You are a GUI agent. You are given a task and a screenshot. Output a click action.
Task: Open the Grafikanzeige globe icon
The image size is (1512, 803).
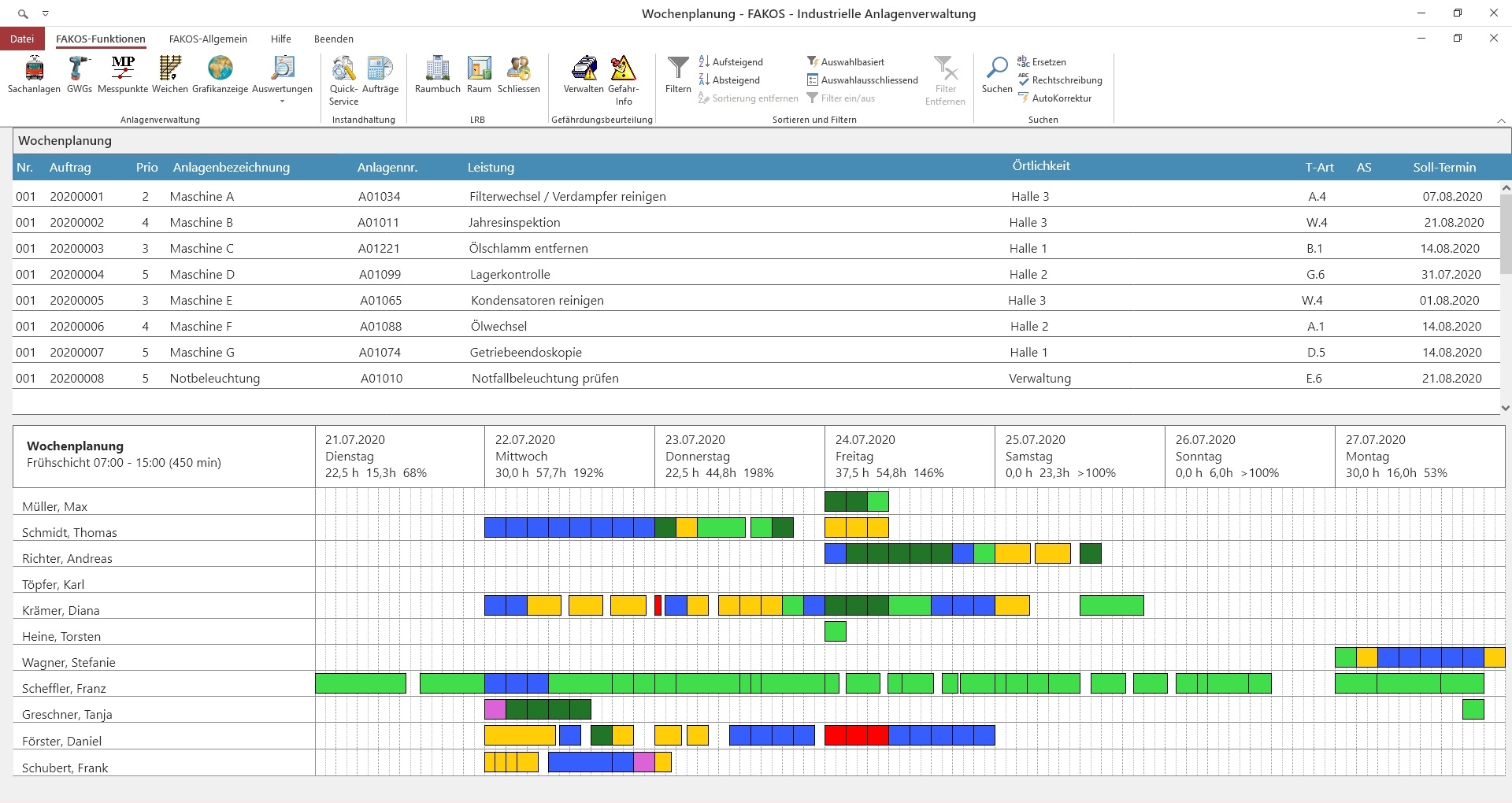220,69
